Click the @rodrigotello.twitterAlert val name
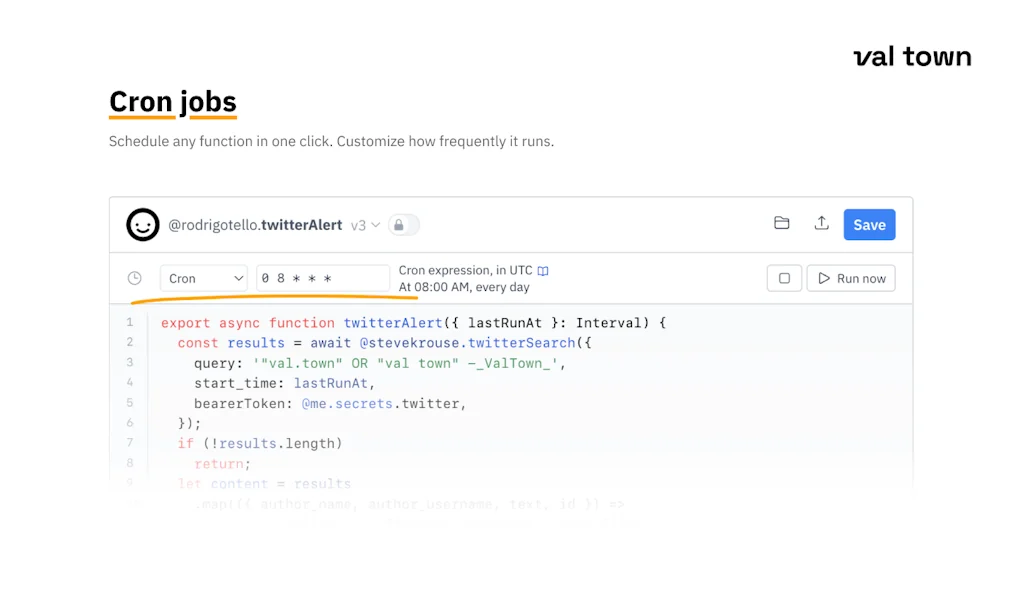Image resolution: width=1024 pixels, height=613 pixels. (x=255, y=225)
